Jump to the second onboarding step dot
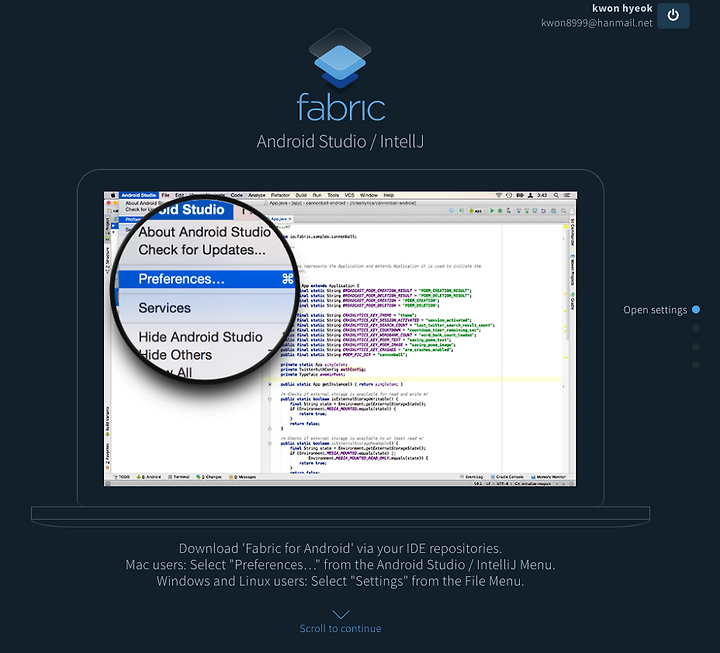This screenshot has width=720, height=653. (x=696, y=328)
